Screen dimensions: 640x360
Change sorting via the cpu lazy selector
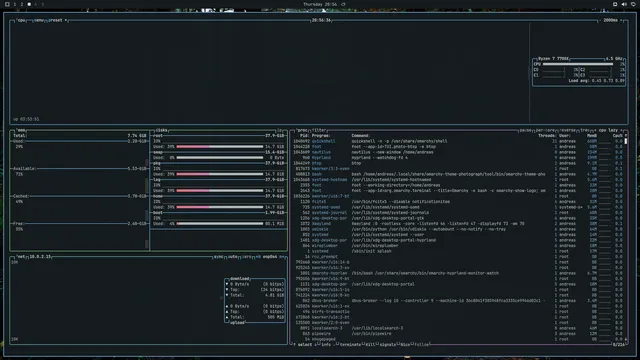click(608, 130)
